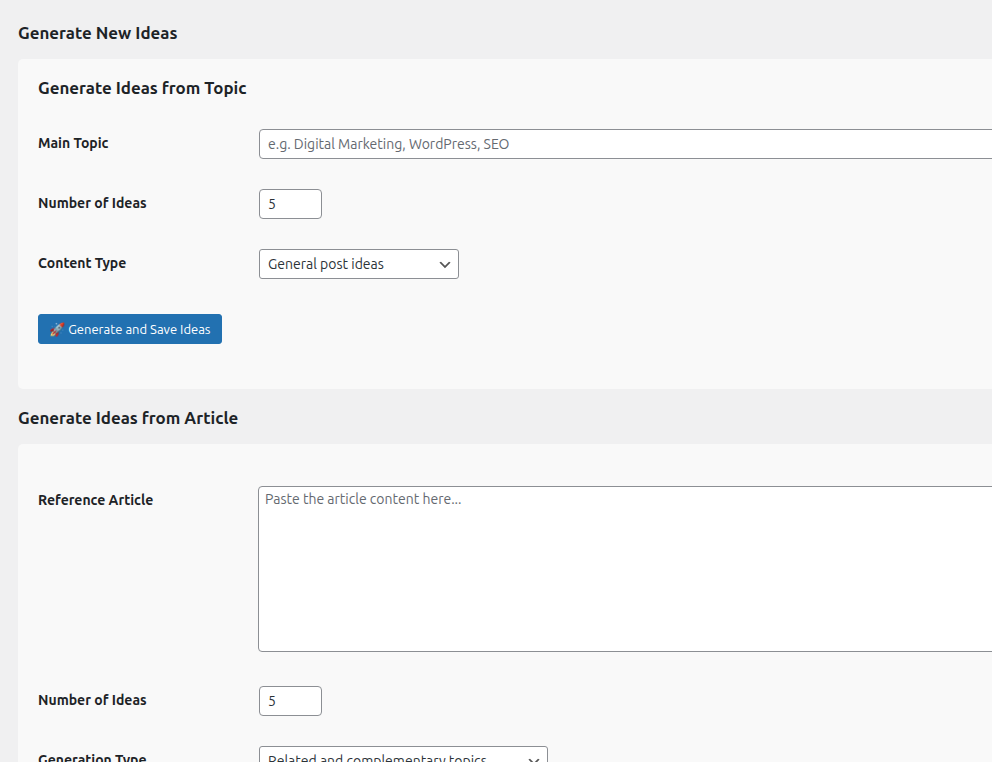Click the Generate Ideas from Article heading
Screen dimensions: 992x762
[x=128, y=418]
